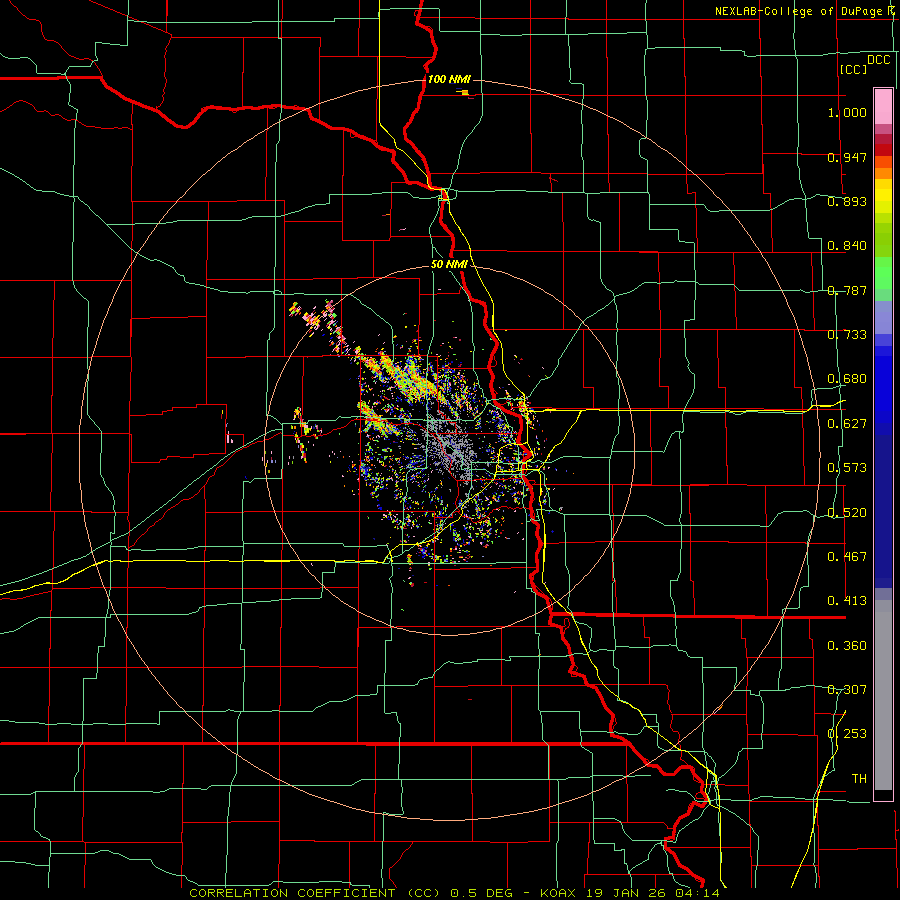Click the 0.360 scale value
Image resolution: width=900 pixels, height=900 pixels.
847,646
